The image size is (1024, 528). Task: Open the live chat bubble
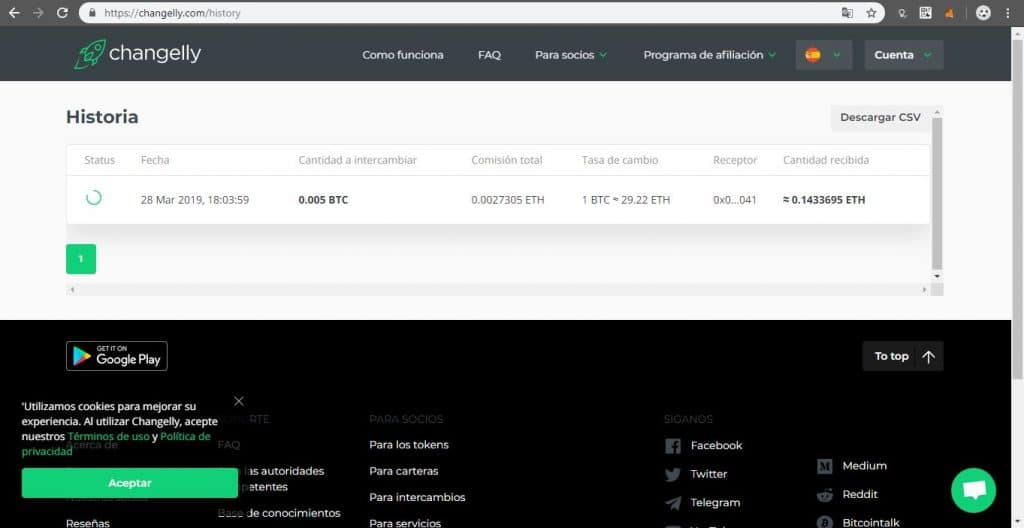[974, 490]
